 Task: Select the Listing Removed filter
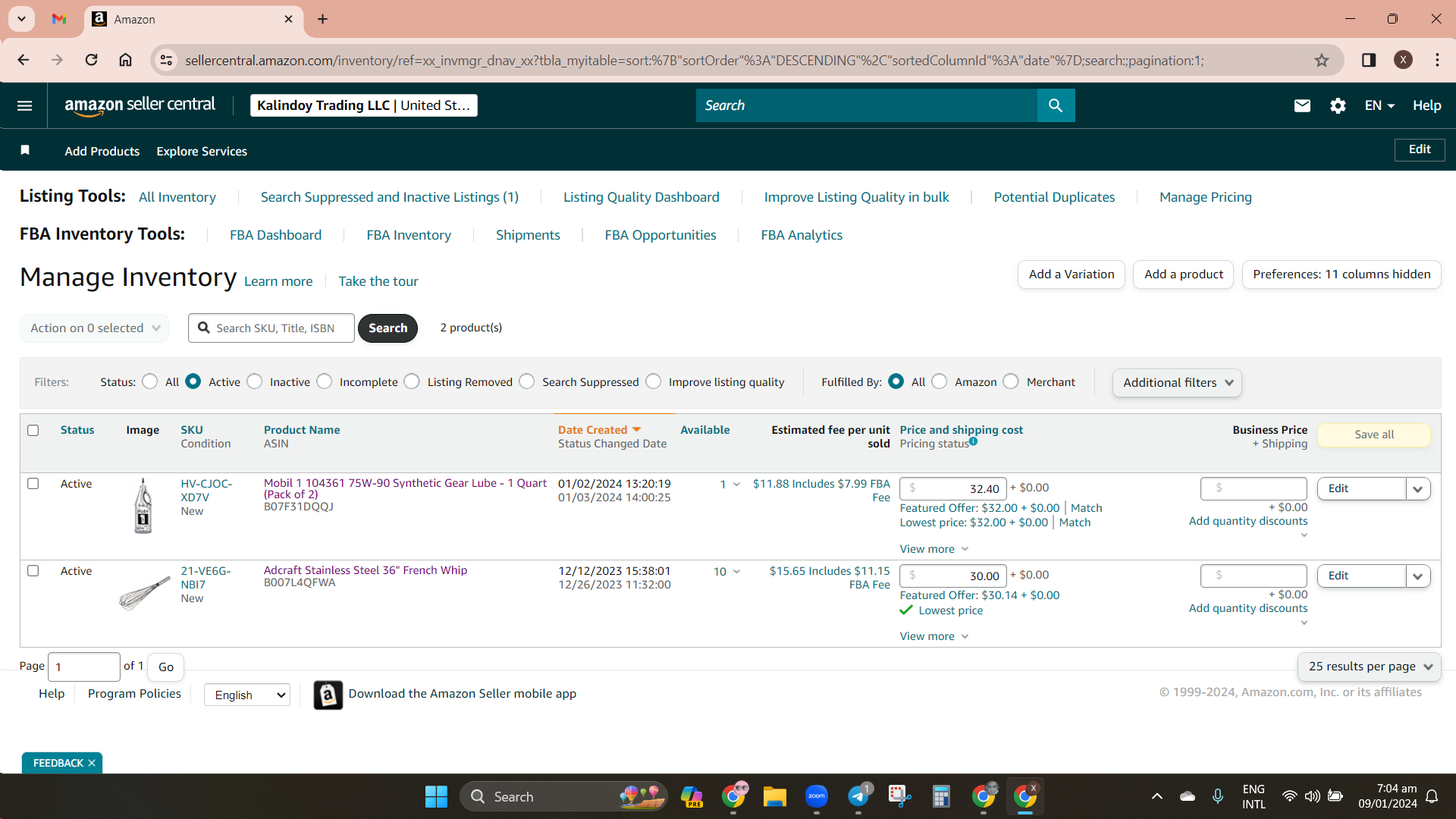click(412, 381)
